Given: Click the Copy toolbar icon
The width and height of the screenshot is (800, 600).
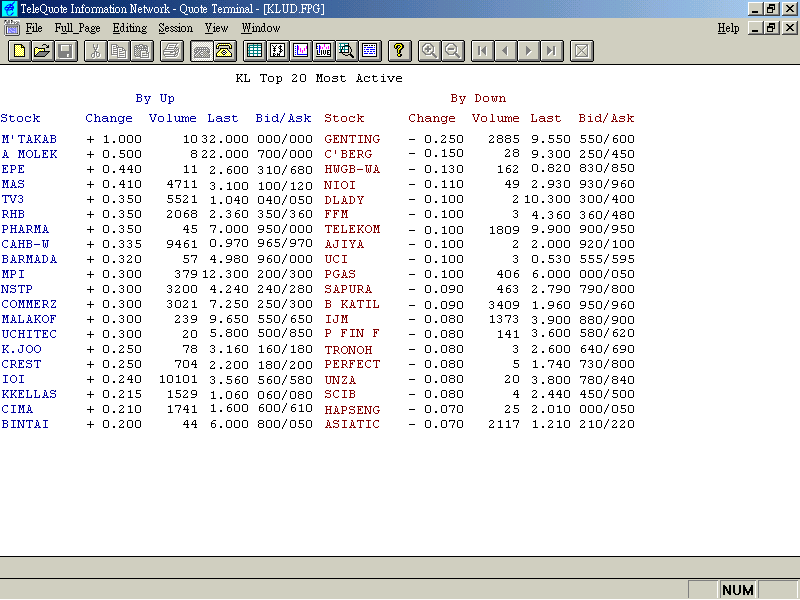Looking at the screenshot, I should (119, 51).
